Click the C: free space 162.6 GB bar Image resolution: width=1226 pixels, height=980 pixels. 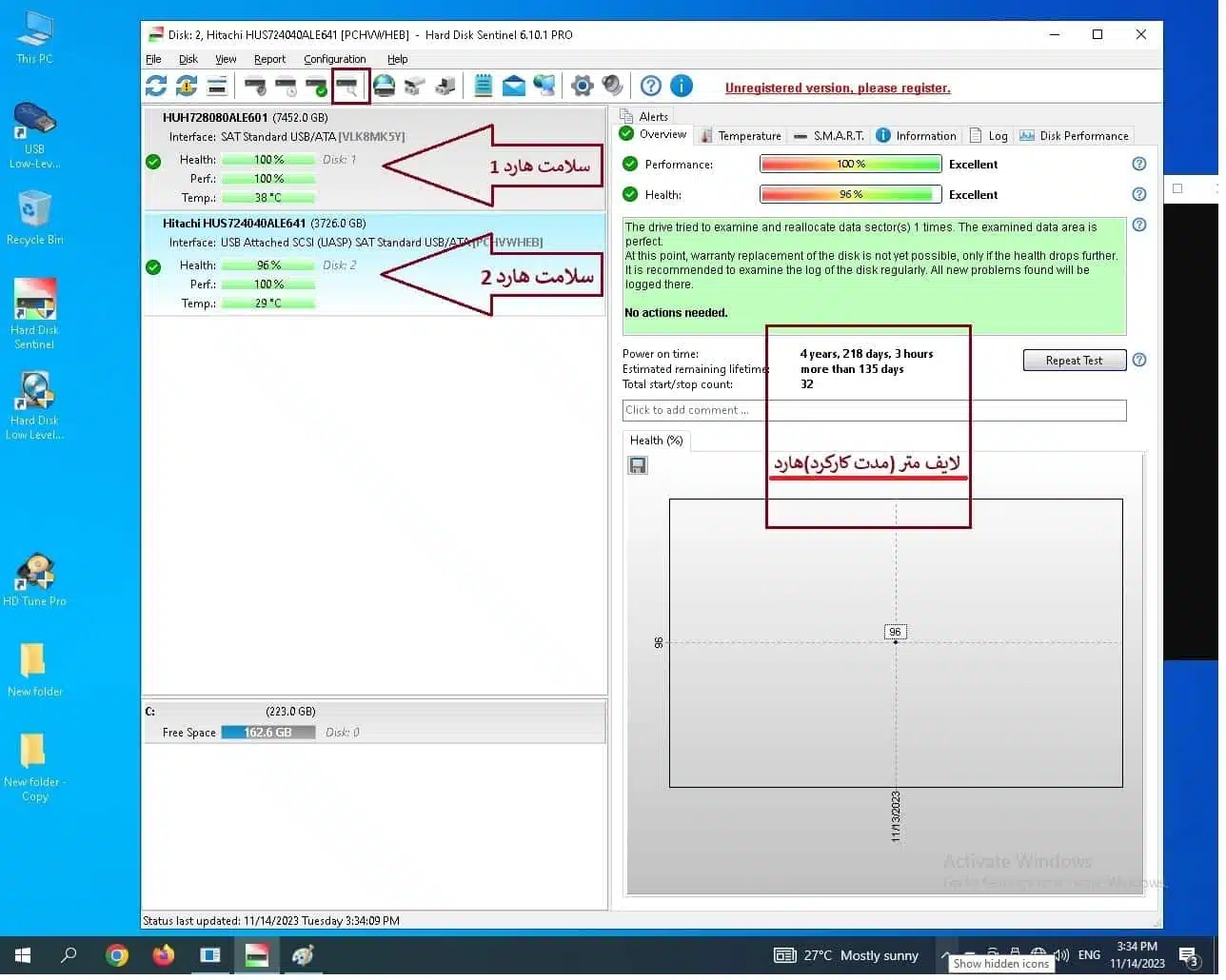tap(268, 733)
